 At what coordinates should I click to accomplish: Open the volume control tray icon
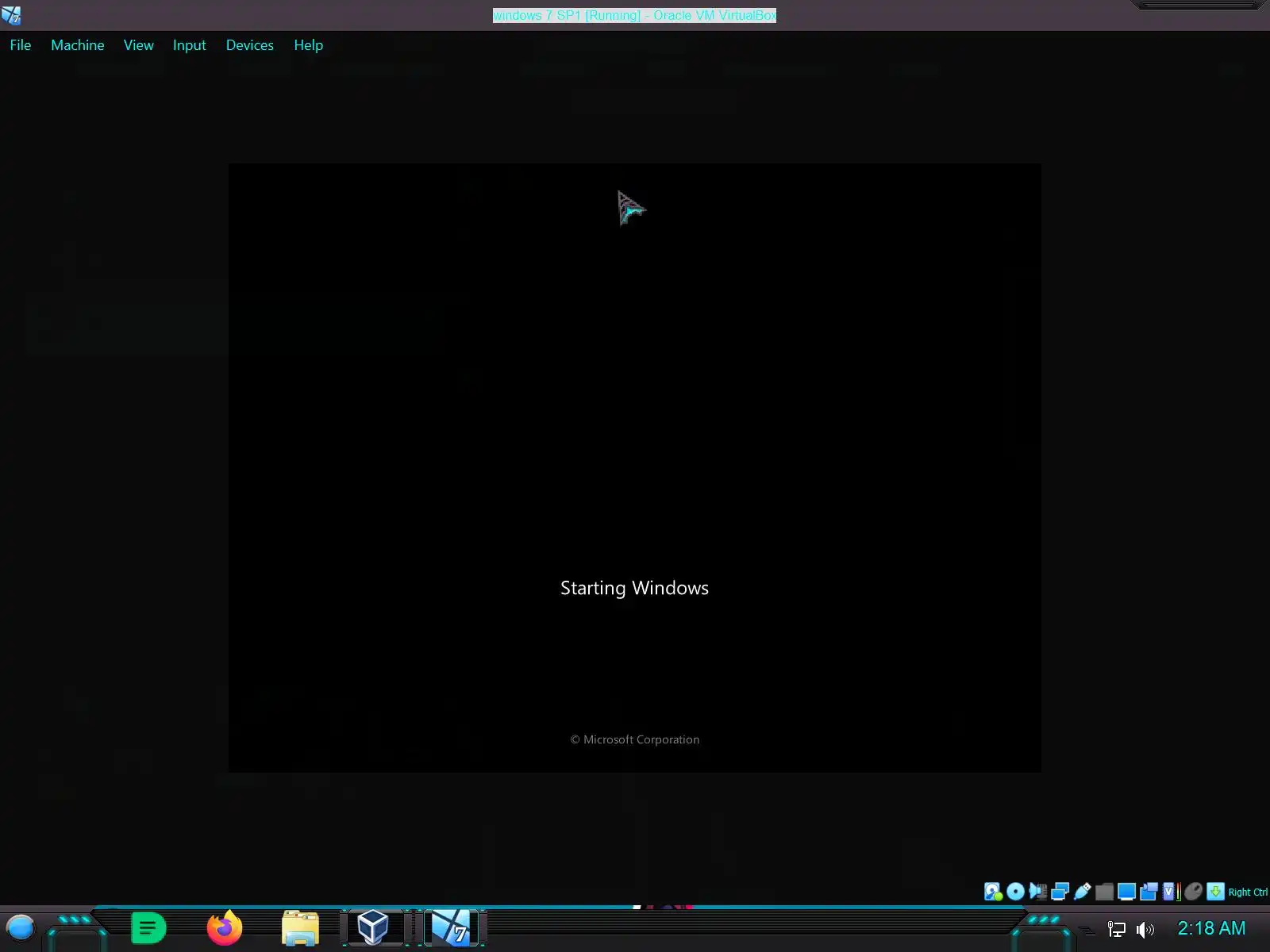coord(1145,930)
